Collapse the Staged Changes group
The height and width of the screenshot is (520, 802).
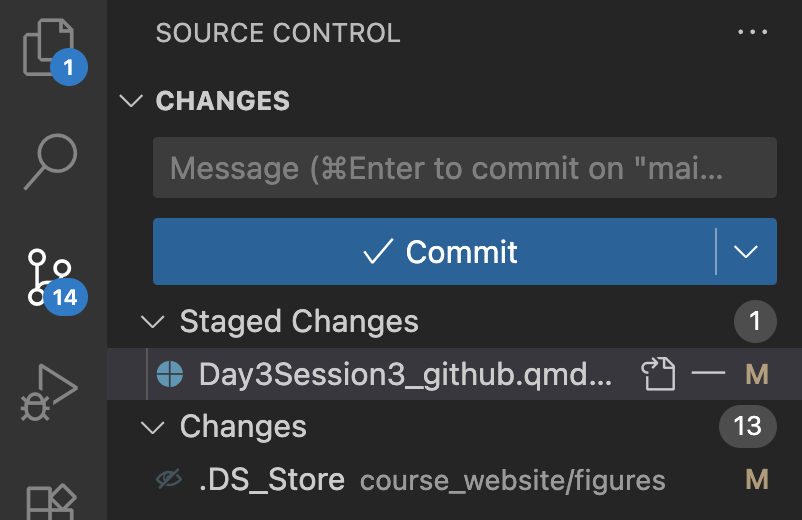pos(152,322)
